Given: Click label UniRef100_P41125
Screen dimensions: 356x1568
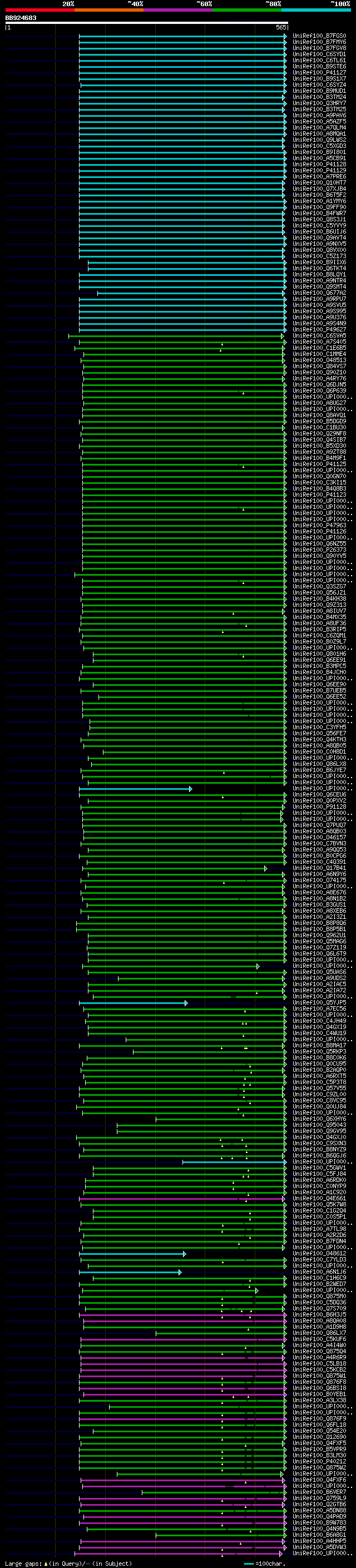Looking at the screenshot, I should coord(319,464).
